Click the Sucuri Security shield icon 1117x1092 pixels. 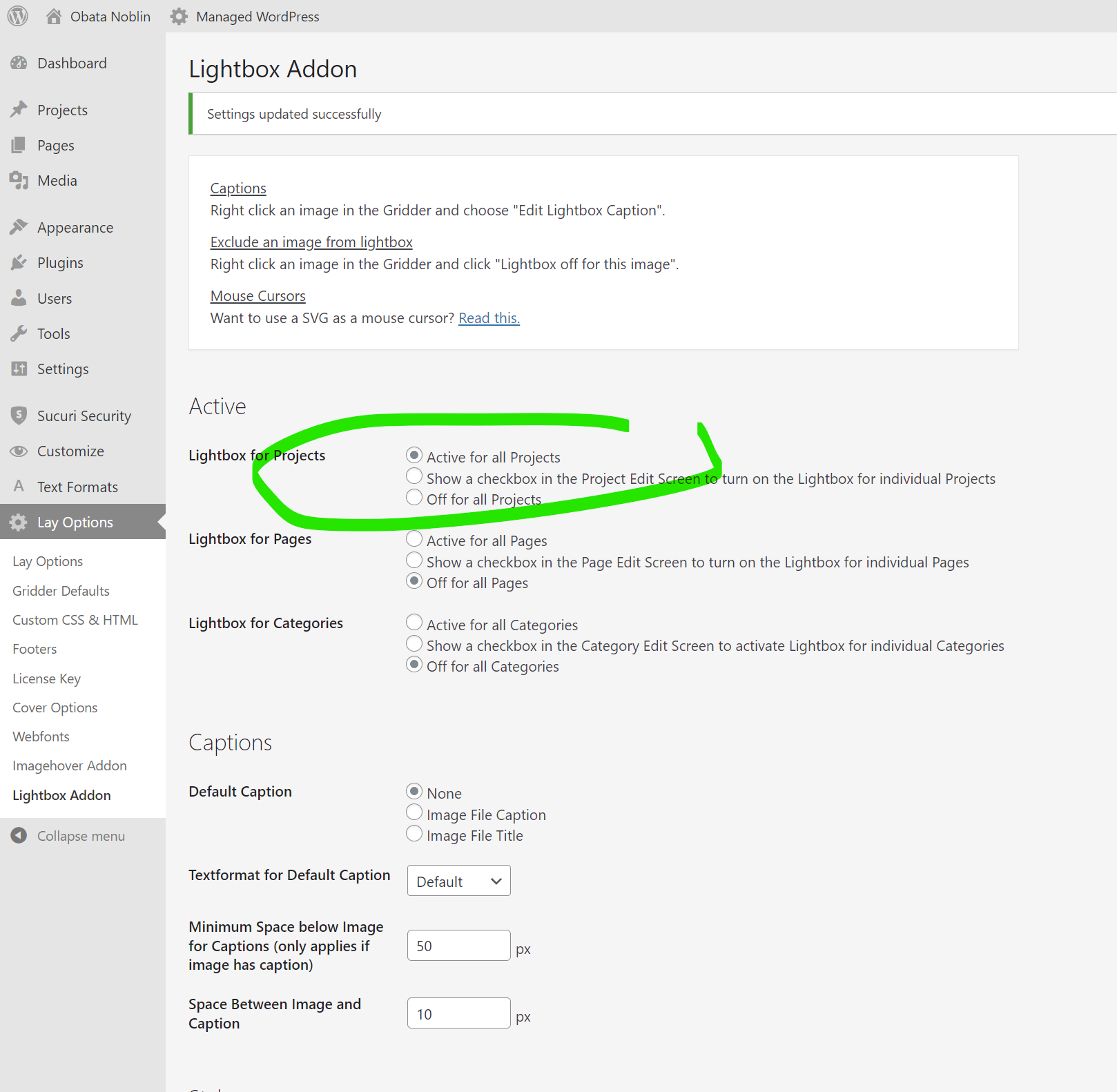pos(19,416)
